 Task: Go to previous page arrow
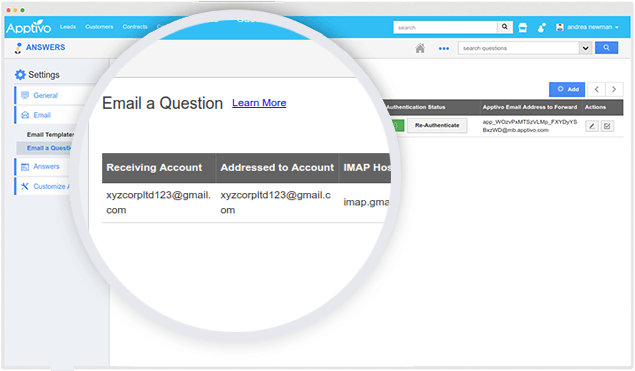coord(597,89)
